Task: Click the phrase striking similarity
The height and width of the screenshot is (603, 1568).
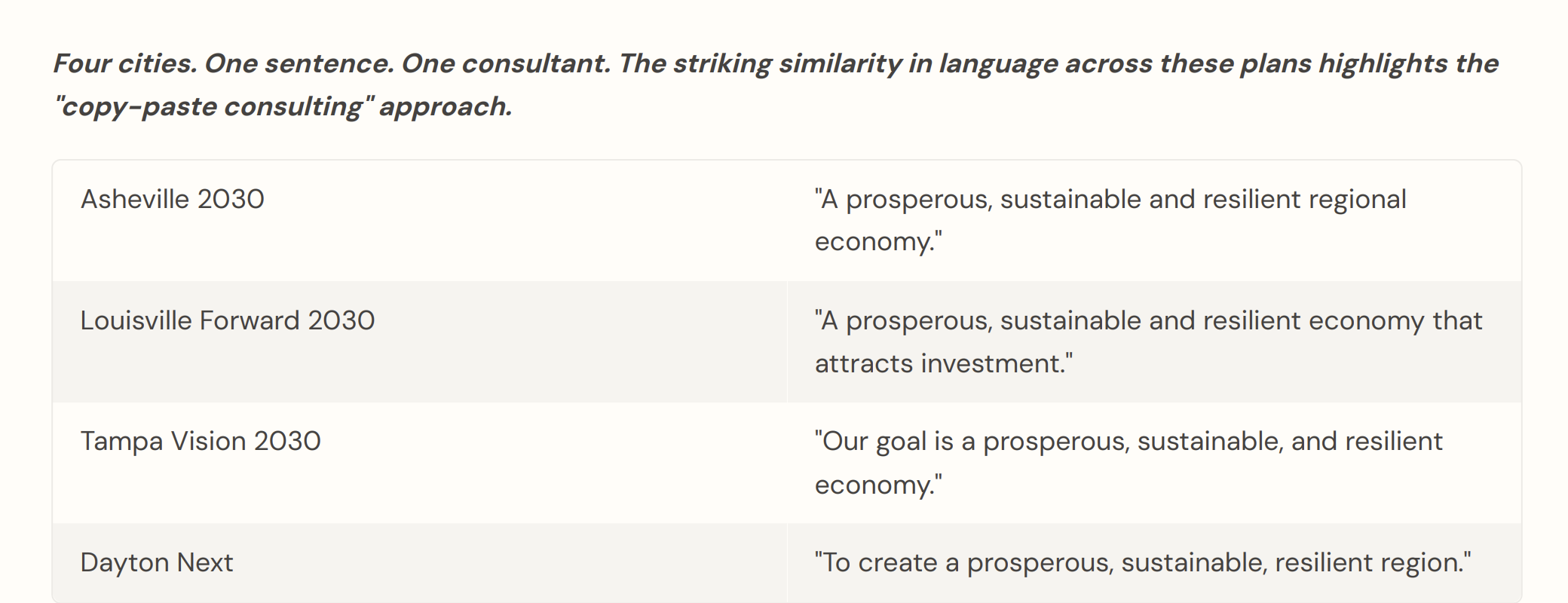Action: pyautogui.click(x=788, y=63)
